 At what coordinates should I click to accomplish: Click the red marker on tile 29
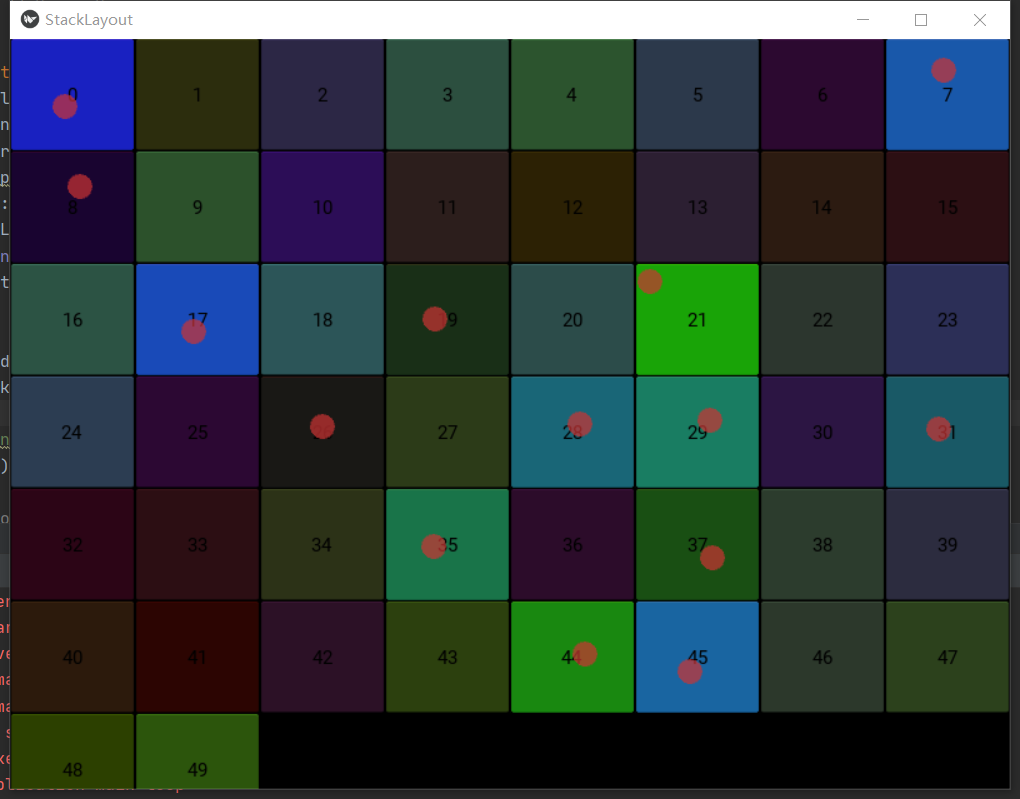(710, 420)
